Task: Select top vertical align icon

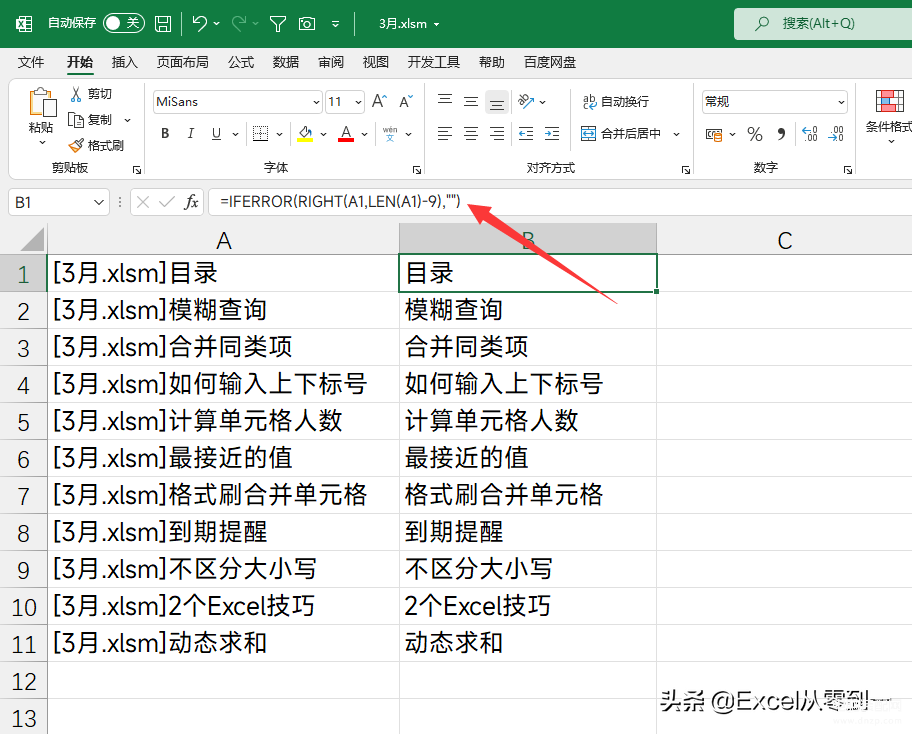Action: click(445, 101)
